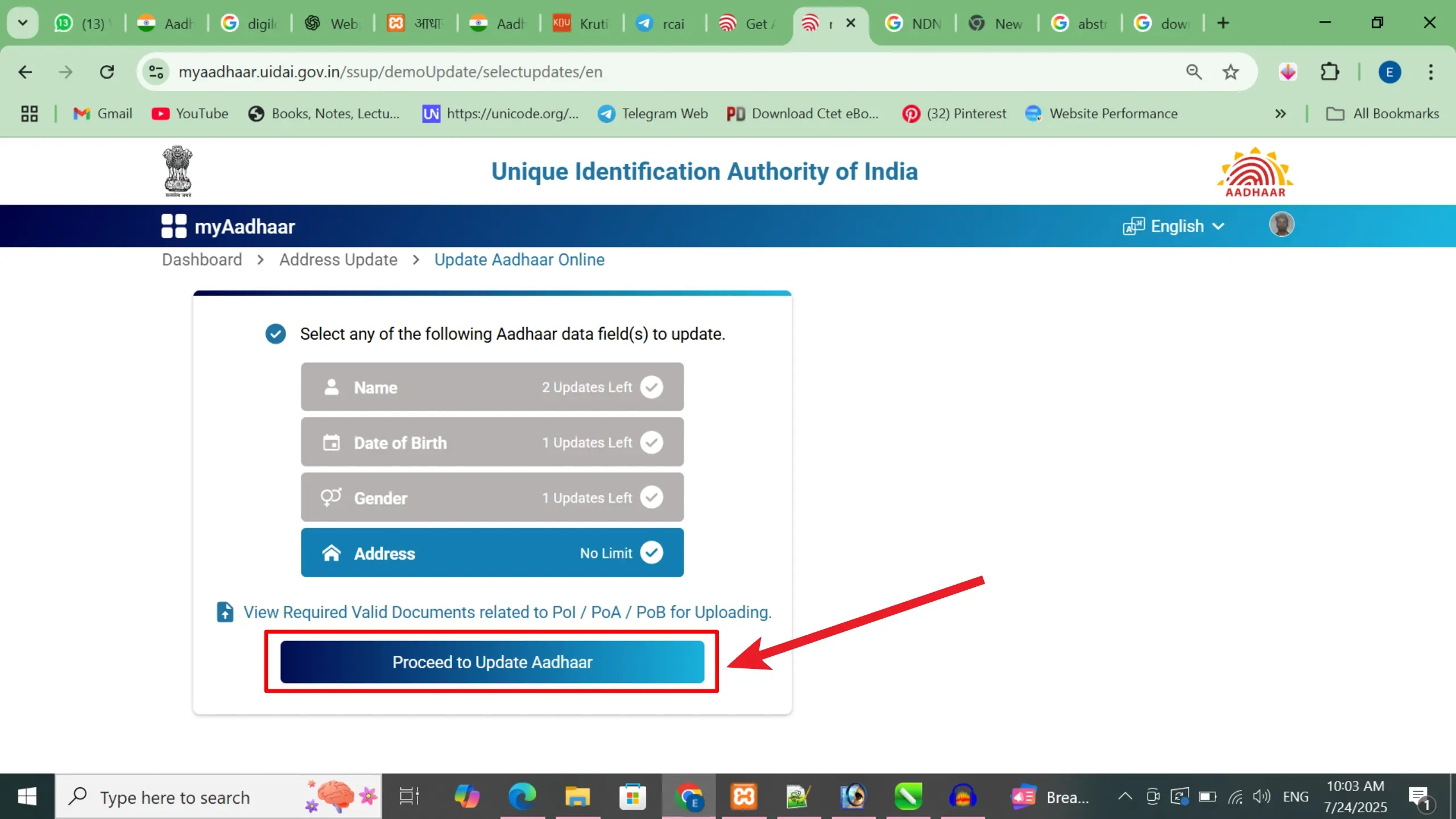Open Website Performance bookmark
Image resolution: width=1456 pixels, height=819 pixels.
(x=1102, y=114)
